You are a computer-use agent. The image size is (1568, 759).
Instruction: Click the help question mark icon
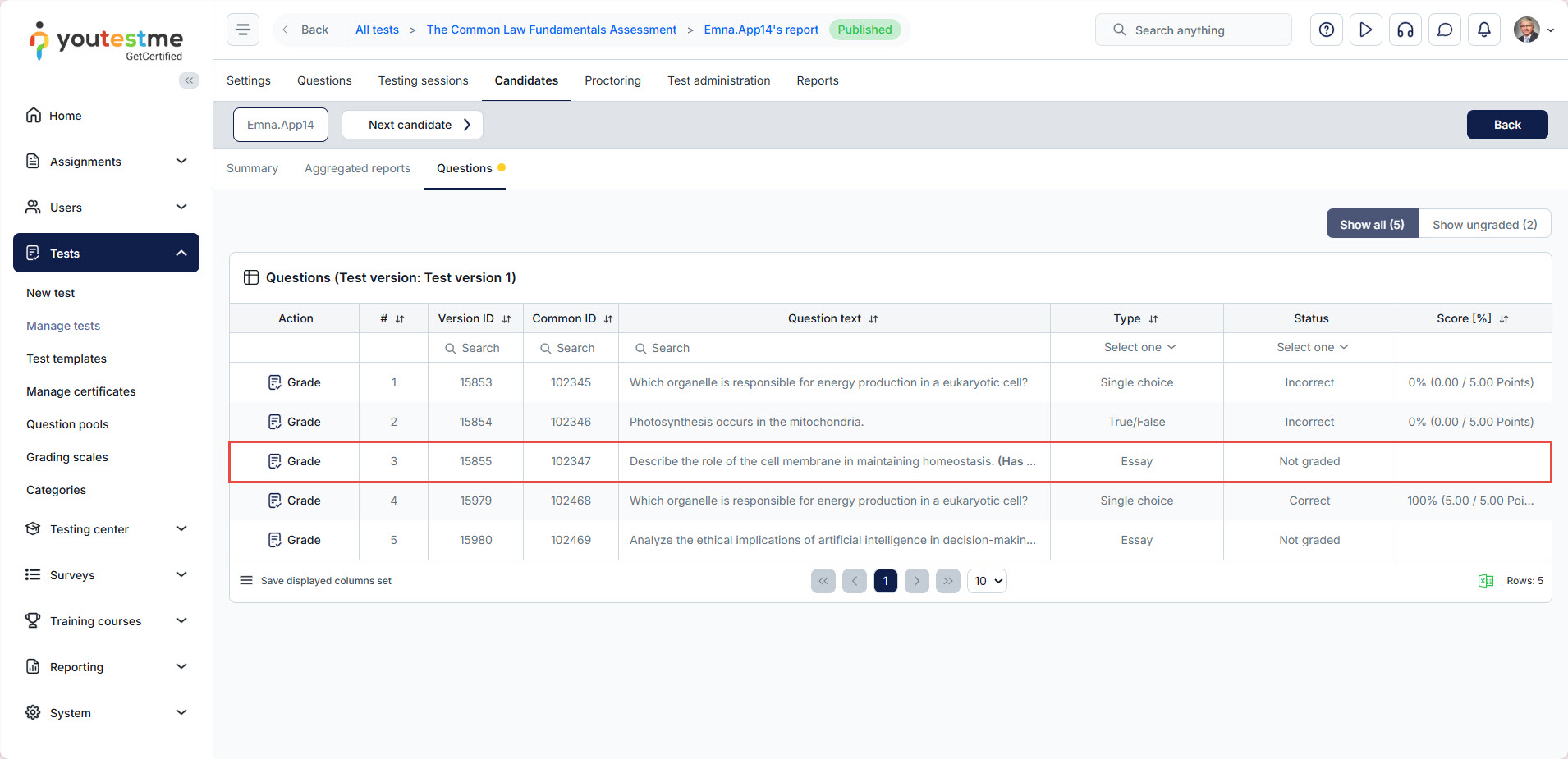pyautogui.click(x=1326, y=30)
